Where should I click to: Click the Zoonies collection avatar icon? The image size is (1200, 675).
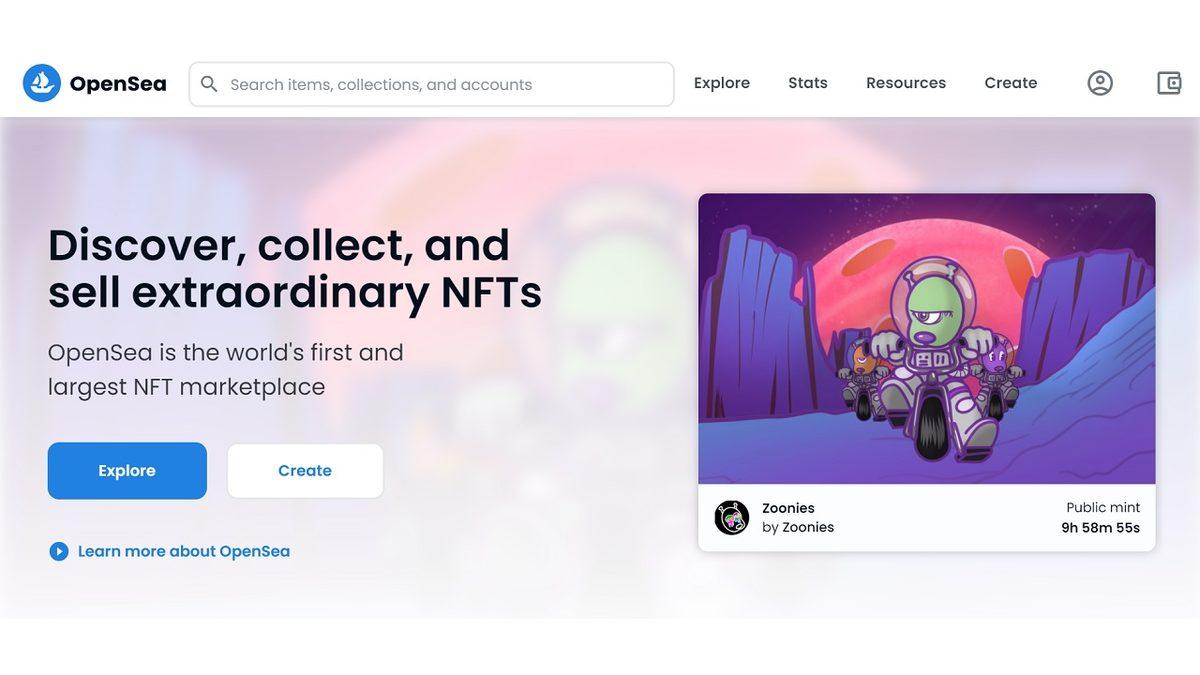(732, 517)
